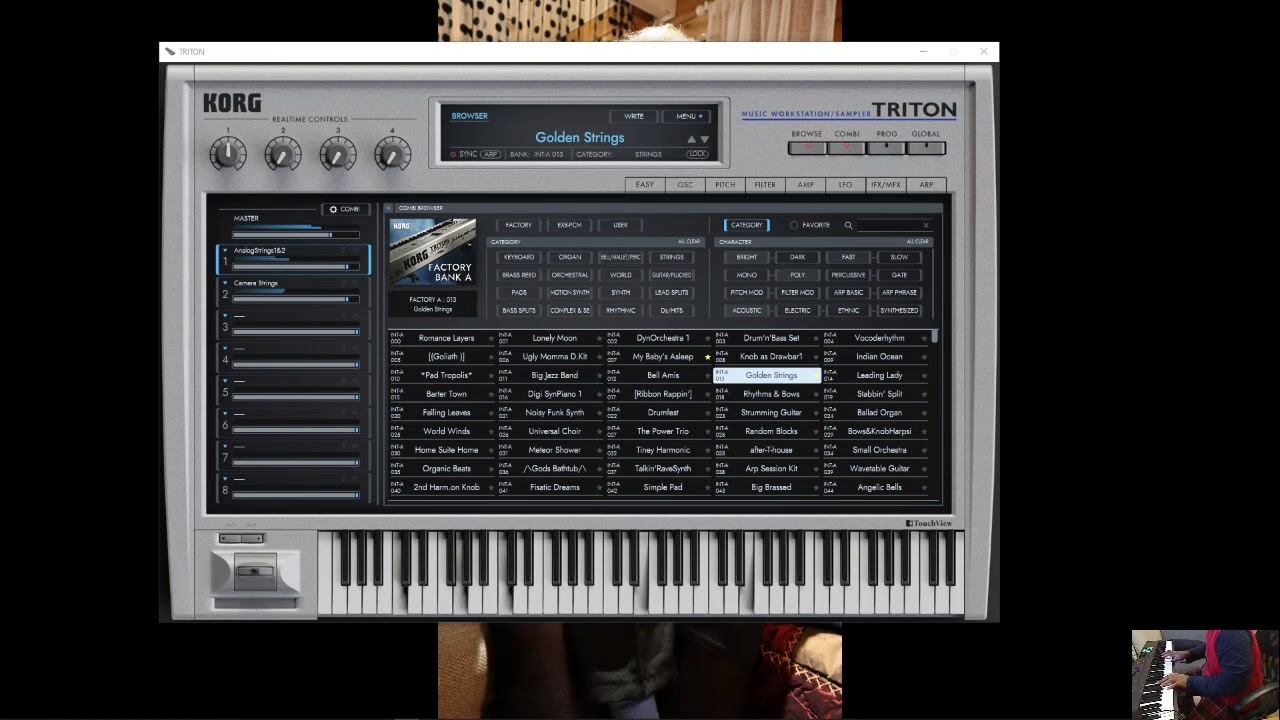
Task: Switch to the IFX/MFX tab
Action: pyautogui.click(x=886, y=185)
